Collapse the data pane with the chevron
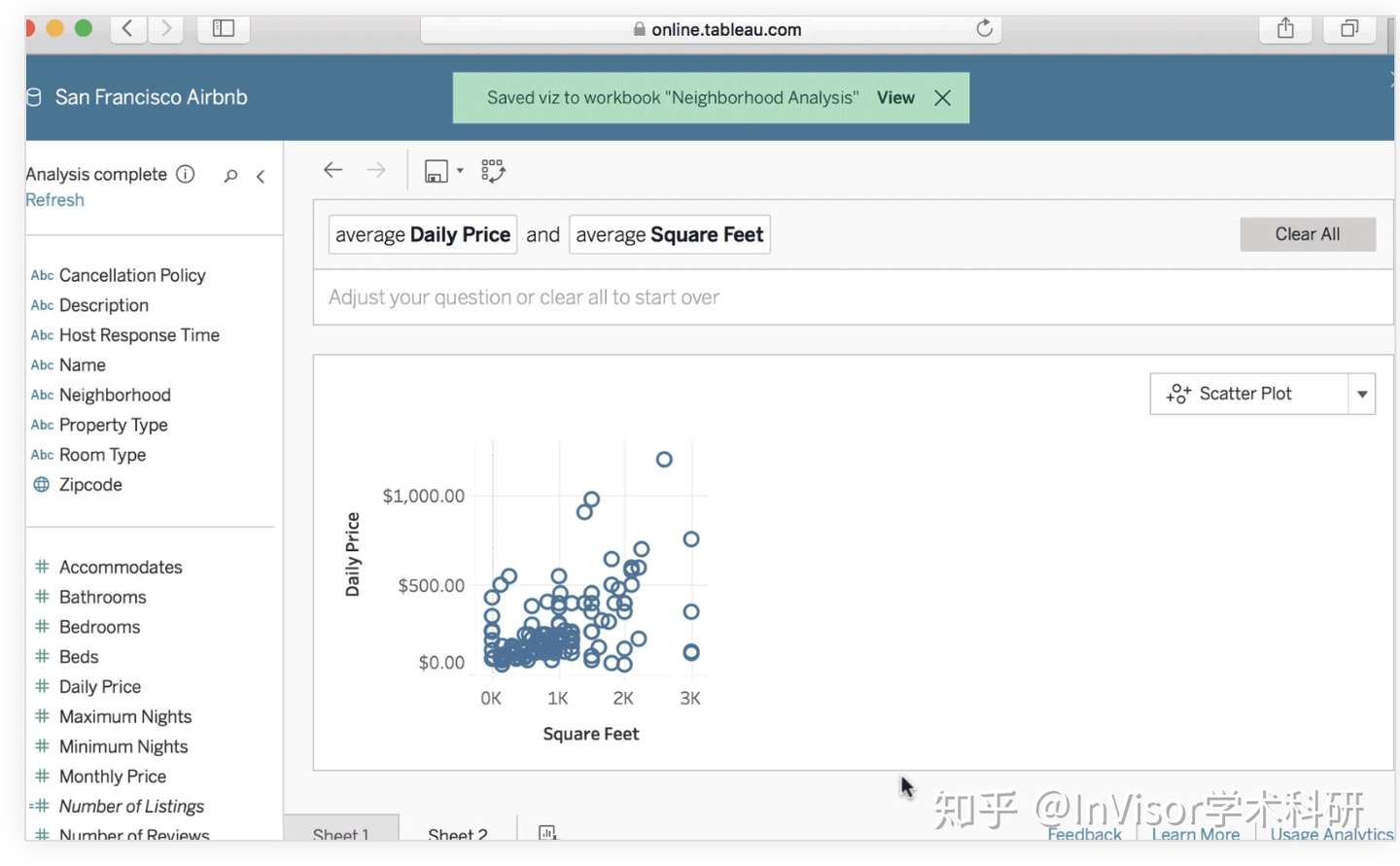Viewport: 1400px width, 866px height. tap(261, 176)
